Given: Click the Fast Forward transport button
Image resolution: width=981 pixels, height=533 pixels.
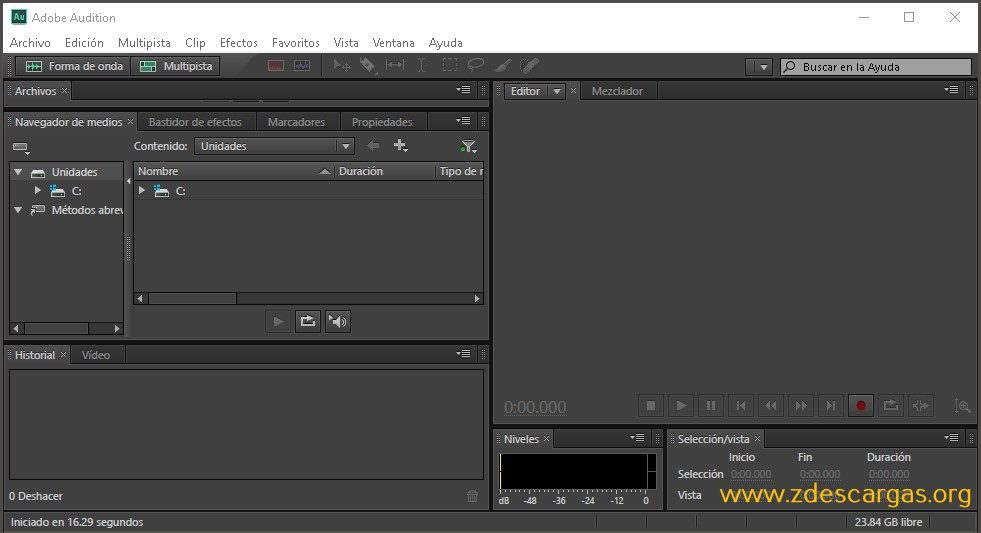Looking at the screenshot, I should point(801,406).
